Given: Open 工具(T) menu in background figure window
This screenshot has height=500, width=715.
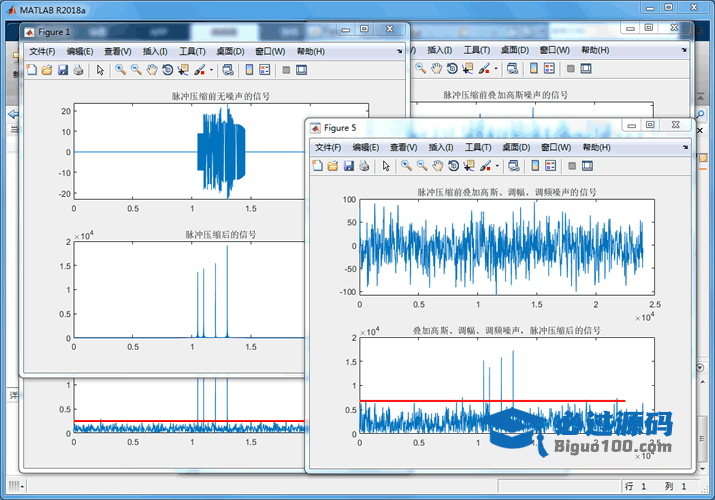Looking at the screenshot, I should (x=477, y=50).
